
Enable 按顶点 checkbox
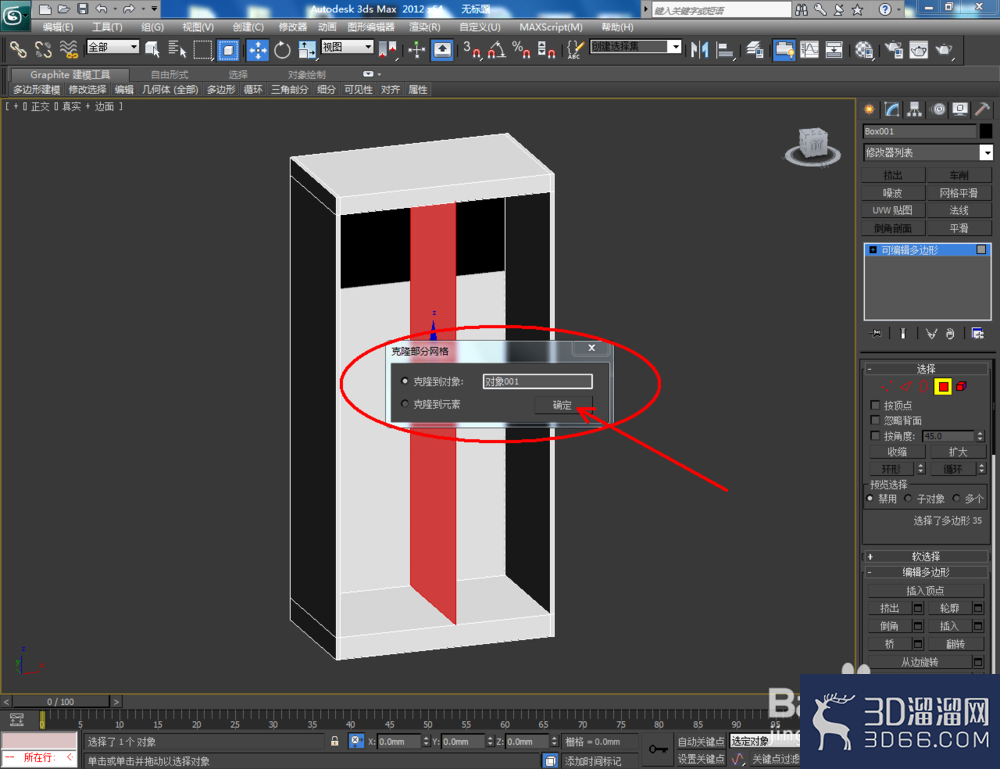pos(875,405)
